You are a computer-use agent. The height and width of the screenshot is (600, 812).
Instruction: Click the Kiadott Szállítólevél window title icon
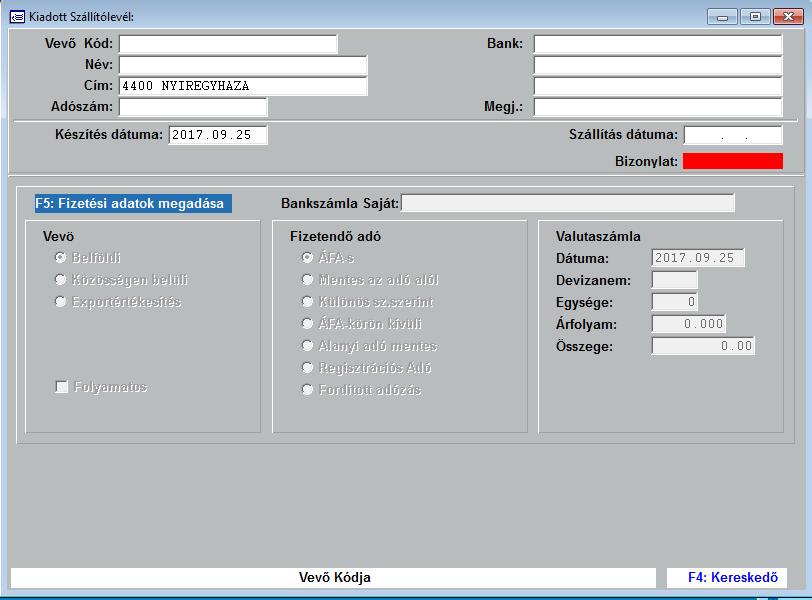[x=17, y=17]
